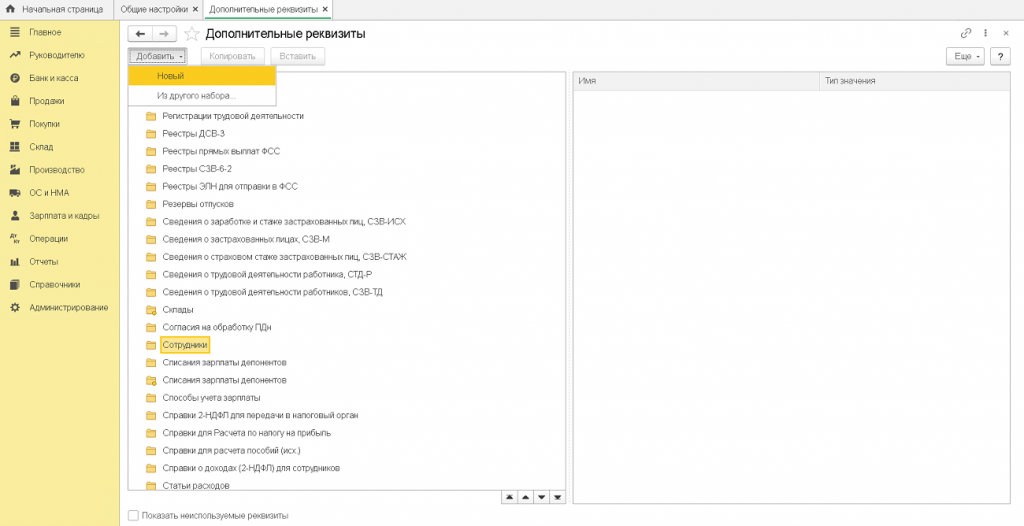The image size is (1024, 526).
Task: Open the Главное section icon
Action: [x=15, y=32]
